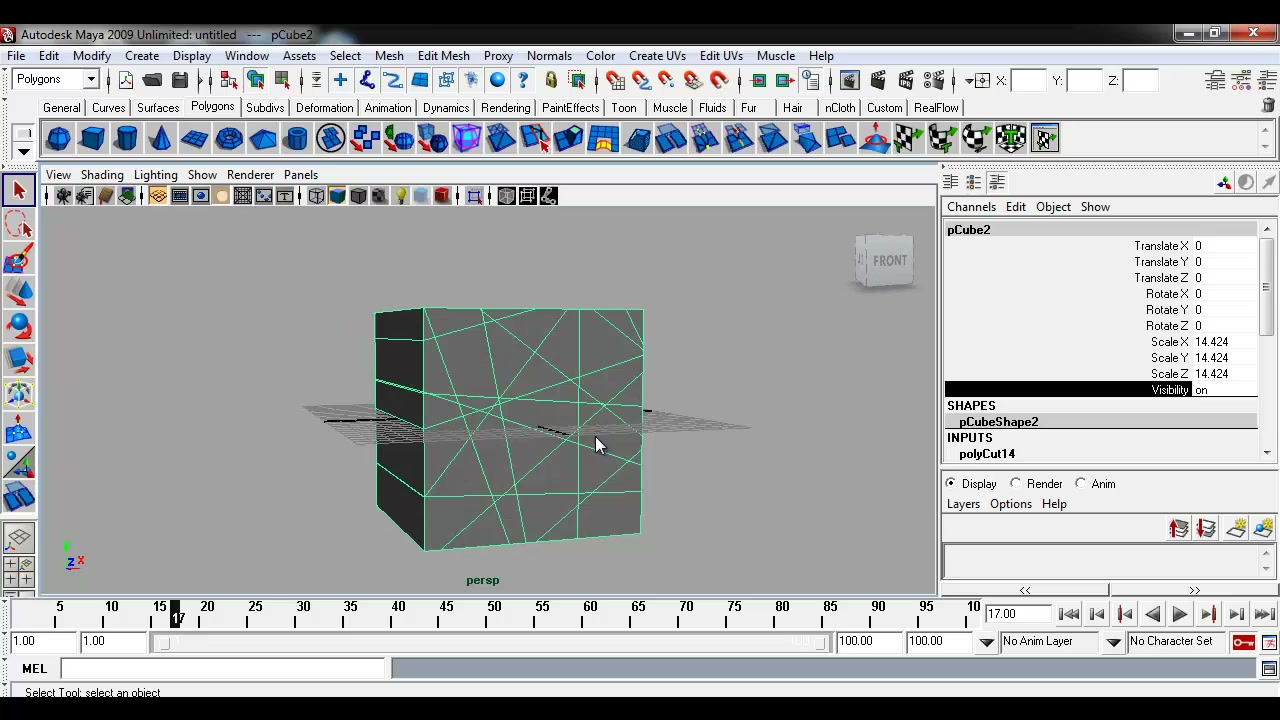Open the Polygons menu set dropdown
Viewport: 1280px width, 720px height.
(x=55, y=80)
